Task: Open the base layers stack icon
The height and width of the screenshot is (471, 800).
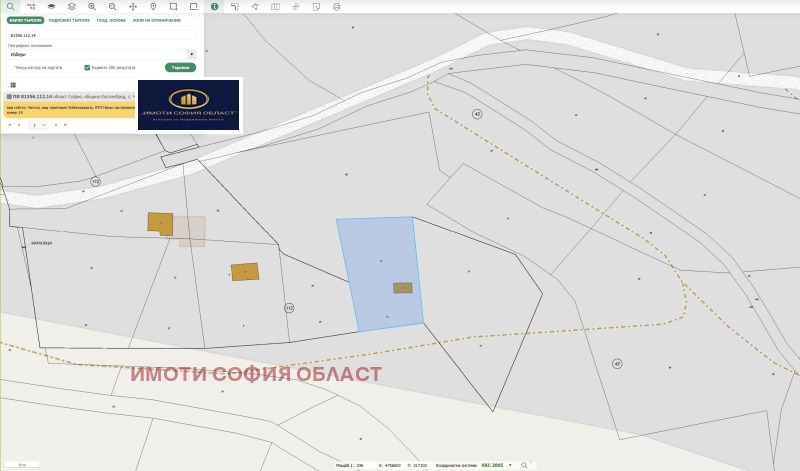Action: pos(52,7)
